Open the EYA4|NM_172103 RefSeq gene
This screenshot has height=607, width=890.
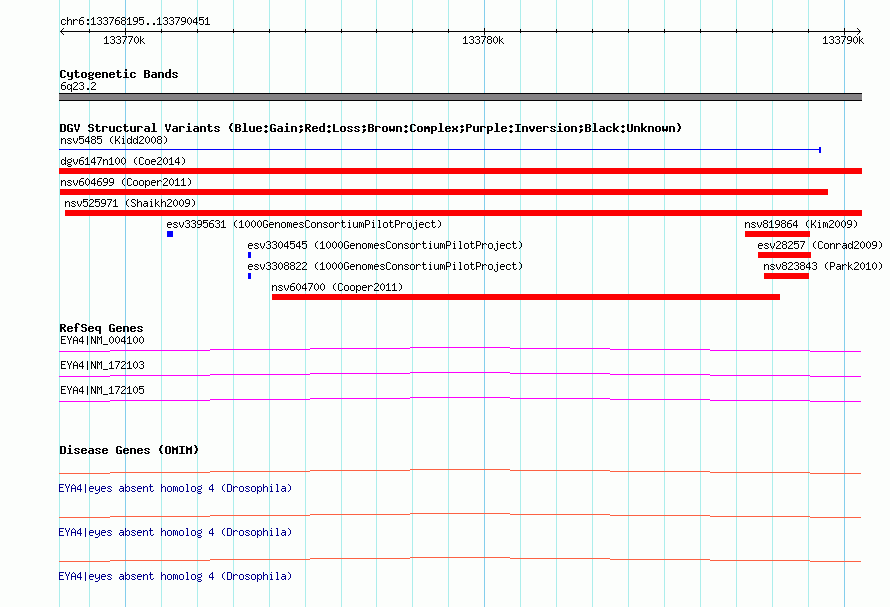(102, 365)
